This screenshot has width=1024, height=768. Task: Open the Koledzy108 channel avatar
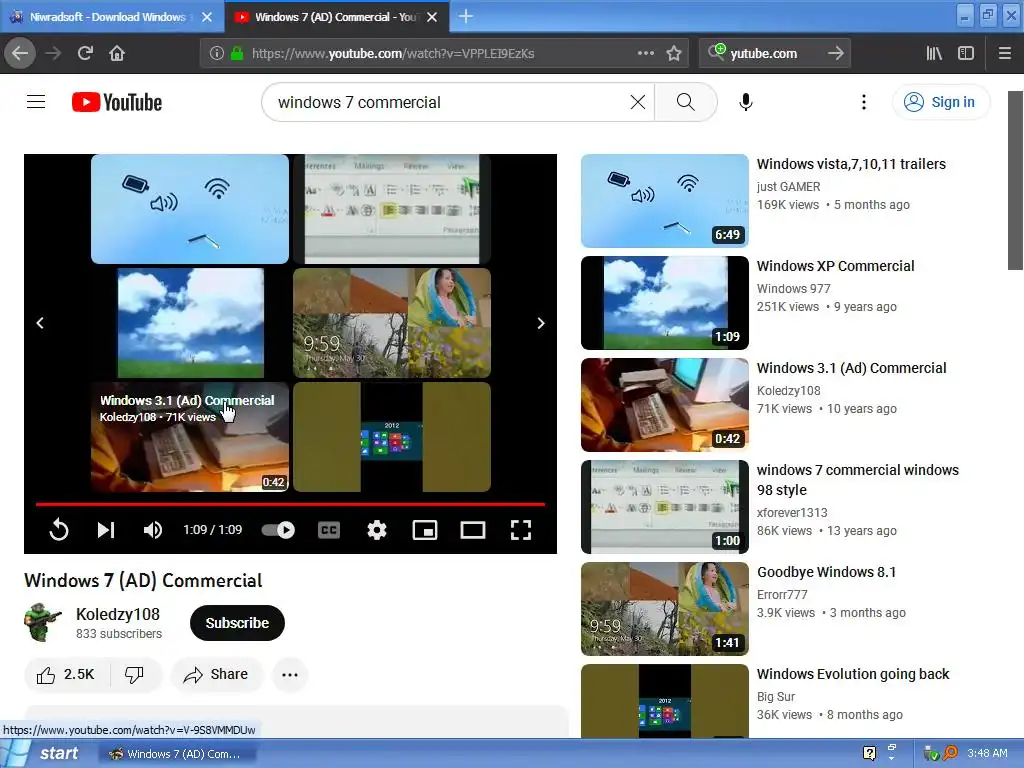pyautogui.click(x=42, y=622)
